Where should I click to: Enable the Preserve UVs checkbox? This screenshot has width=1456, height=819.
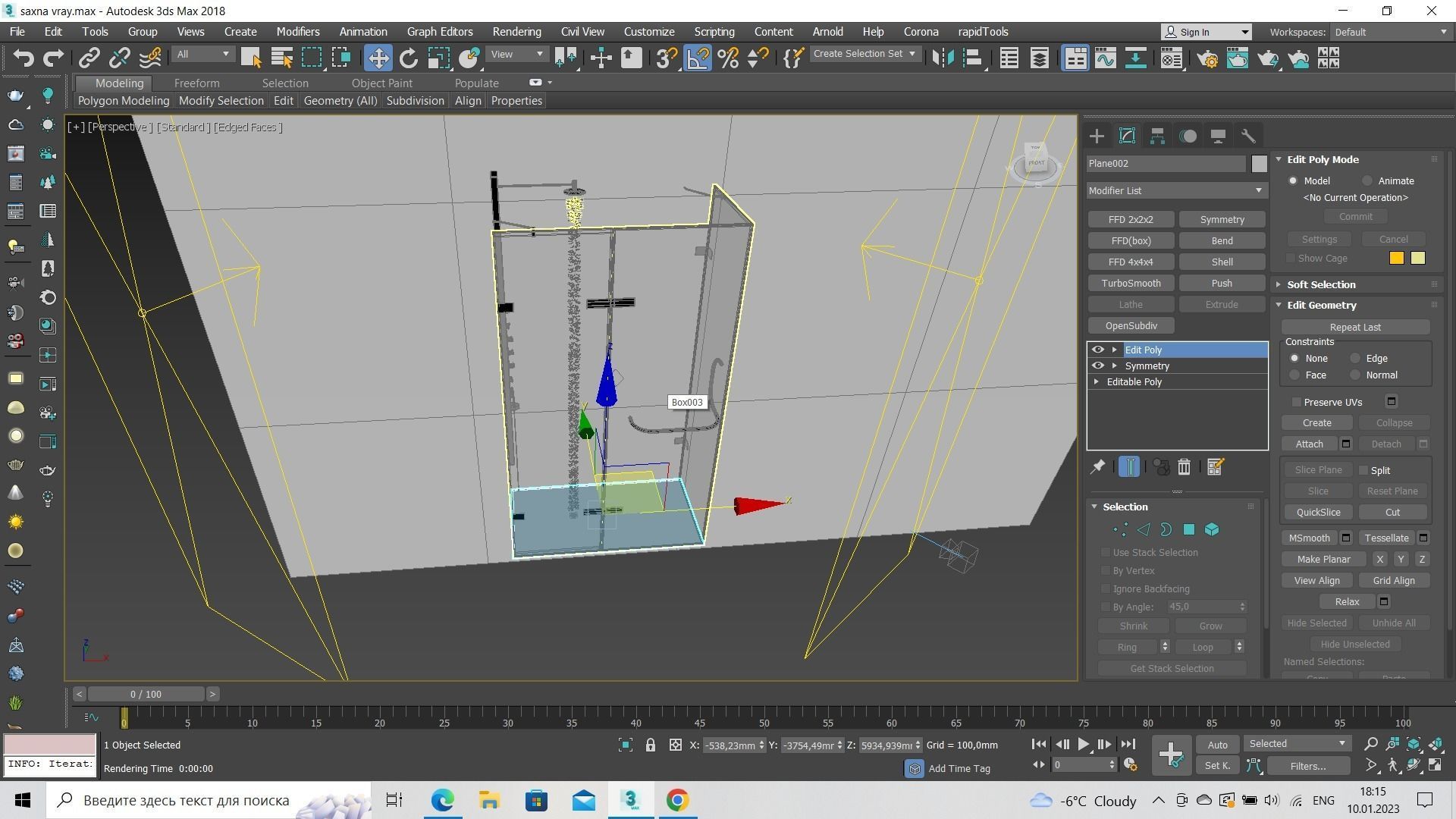(x=1296, y=402)
